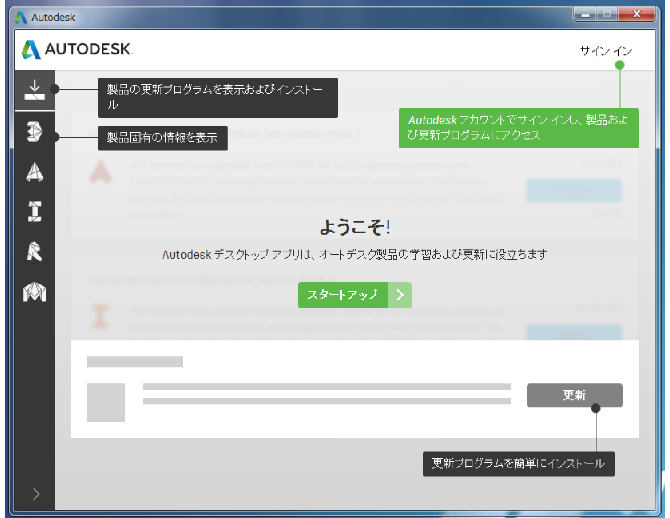Click the サイン イン link
670x518 pixels.
pyautogui.click(x=605, y=51)
